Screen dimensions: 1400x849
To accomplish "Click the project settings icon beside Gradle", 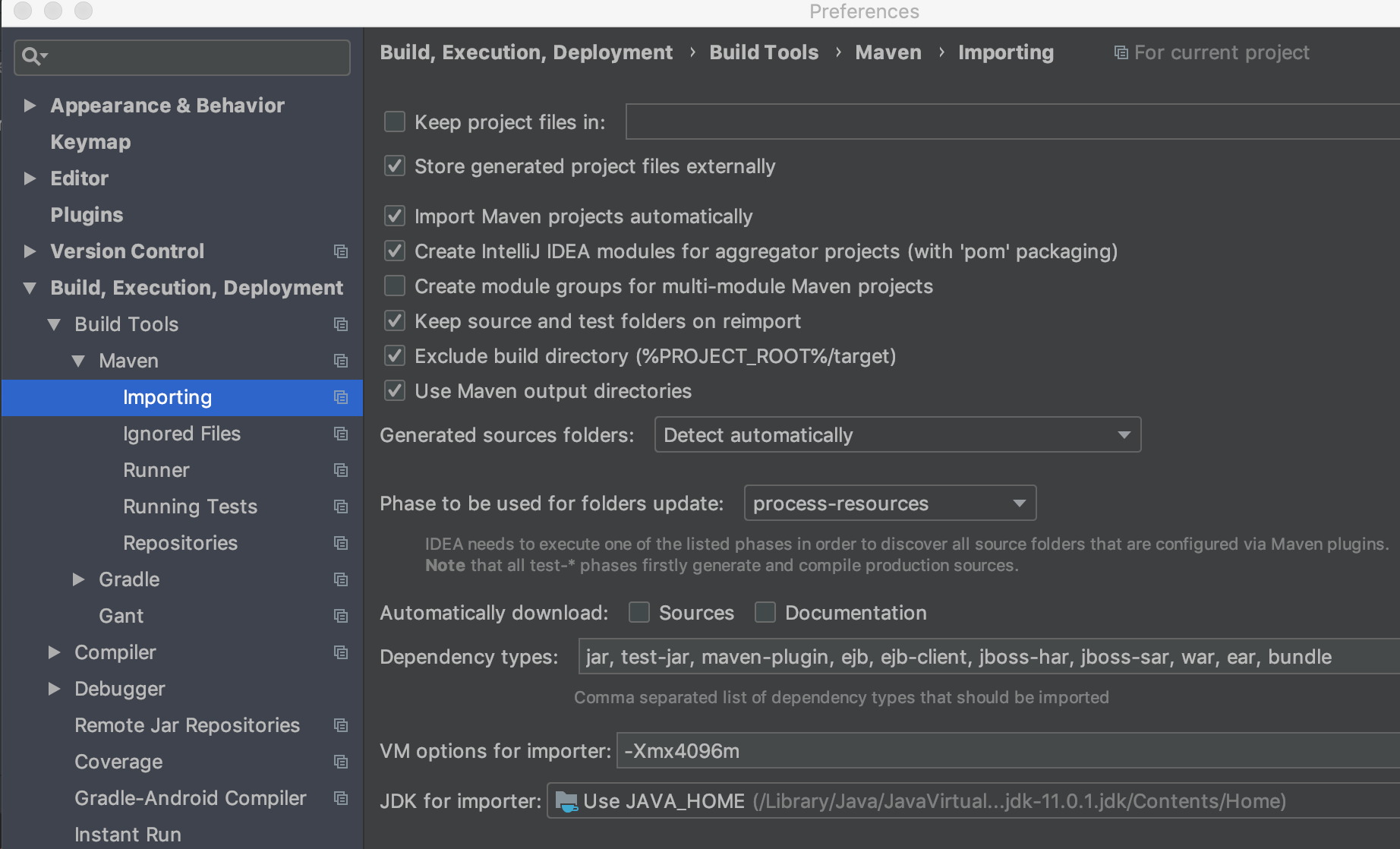I will 340,579.
